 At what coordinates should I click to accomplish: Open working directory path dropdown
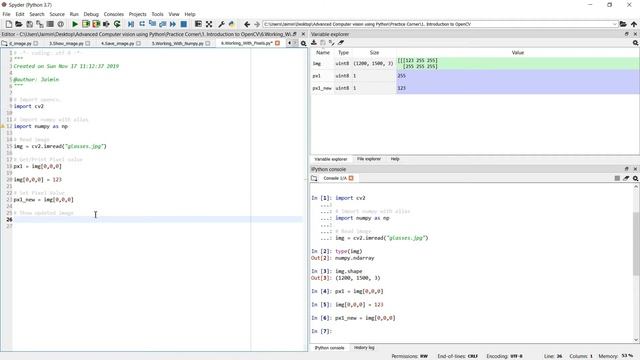tap(615, 24)
